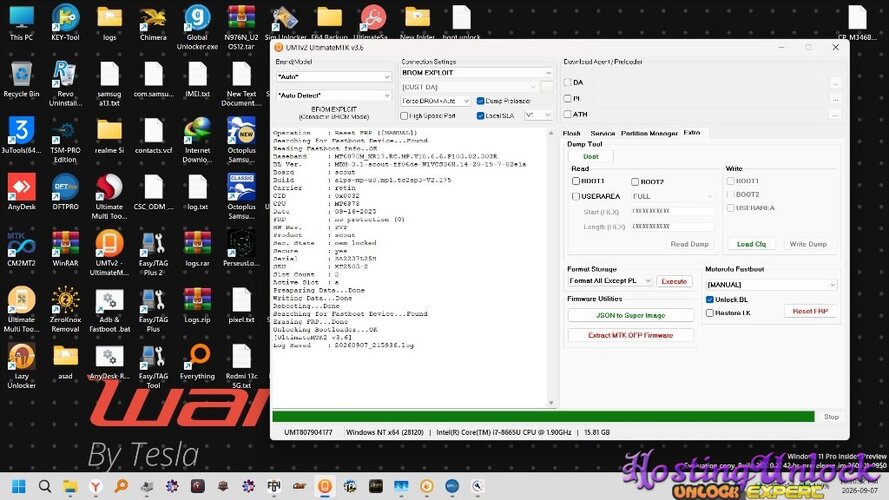Open Lazy Unlocker desktop shortcut
889x500 pixels.
[22, 366]
